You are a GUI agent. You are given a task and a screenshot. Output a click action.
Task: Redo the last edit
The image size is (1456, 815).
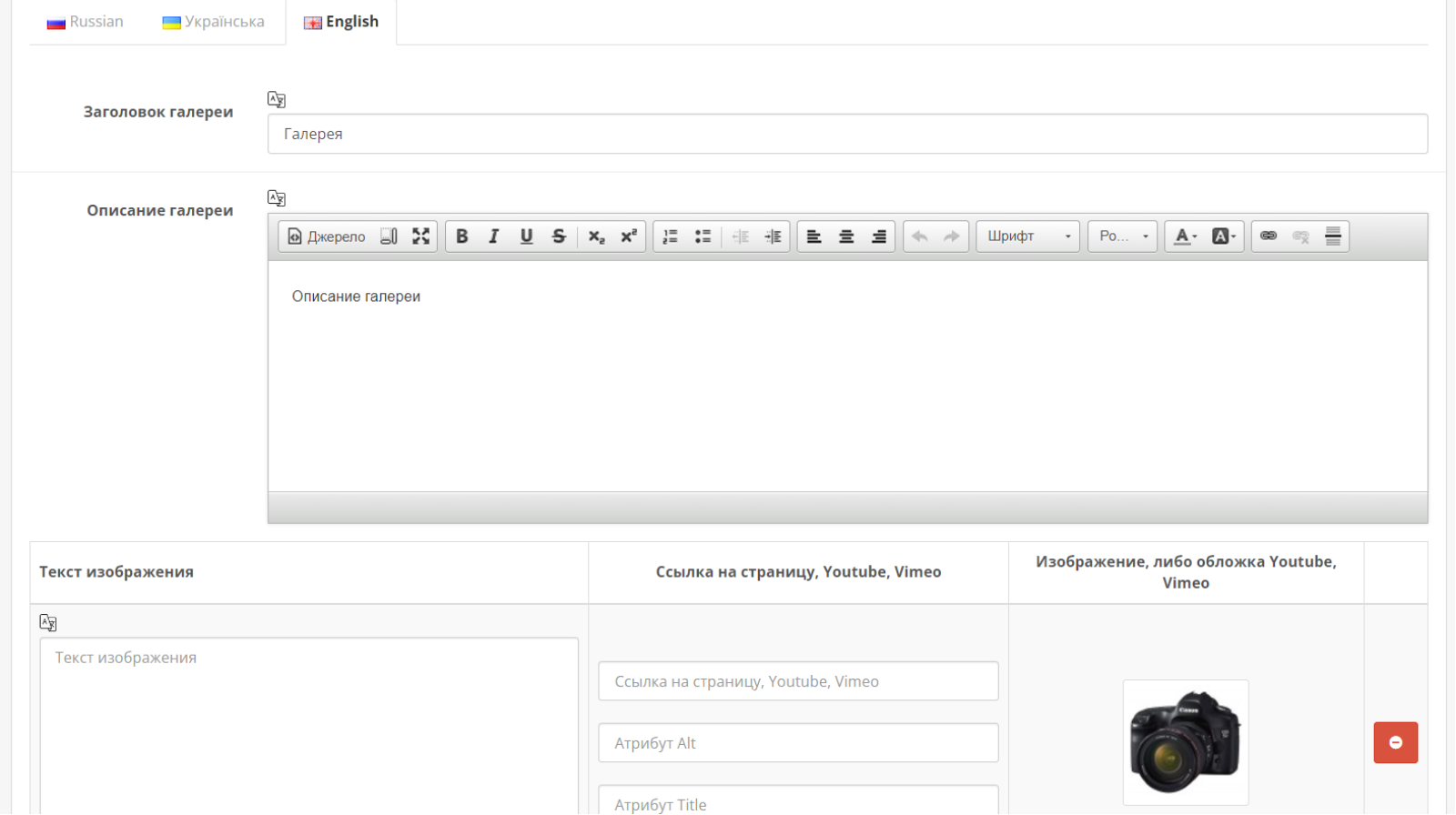[952, 236]
